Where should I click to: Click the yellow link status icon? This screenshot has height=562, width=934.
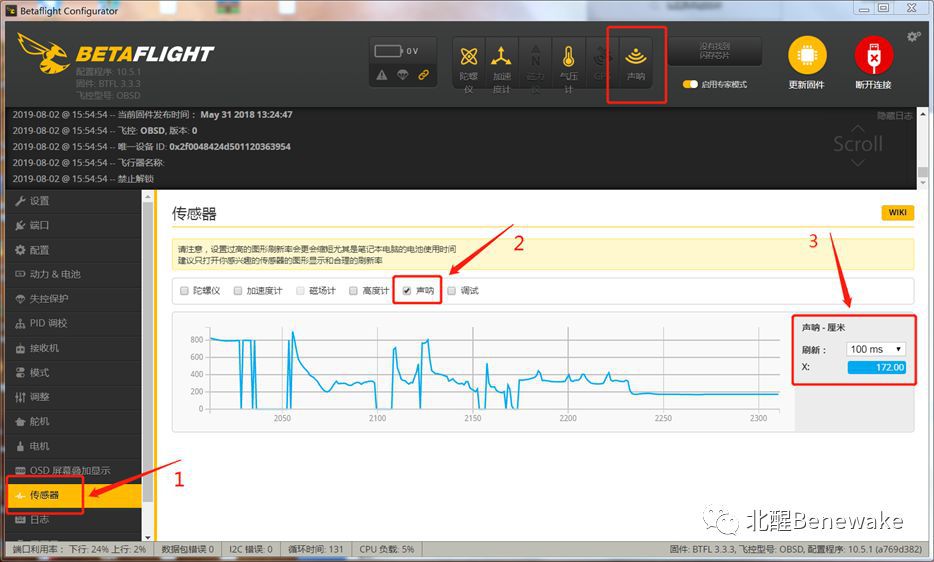pos(424,75)
